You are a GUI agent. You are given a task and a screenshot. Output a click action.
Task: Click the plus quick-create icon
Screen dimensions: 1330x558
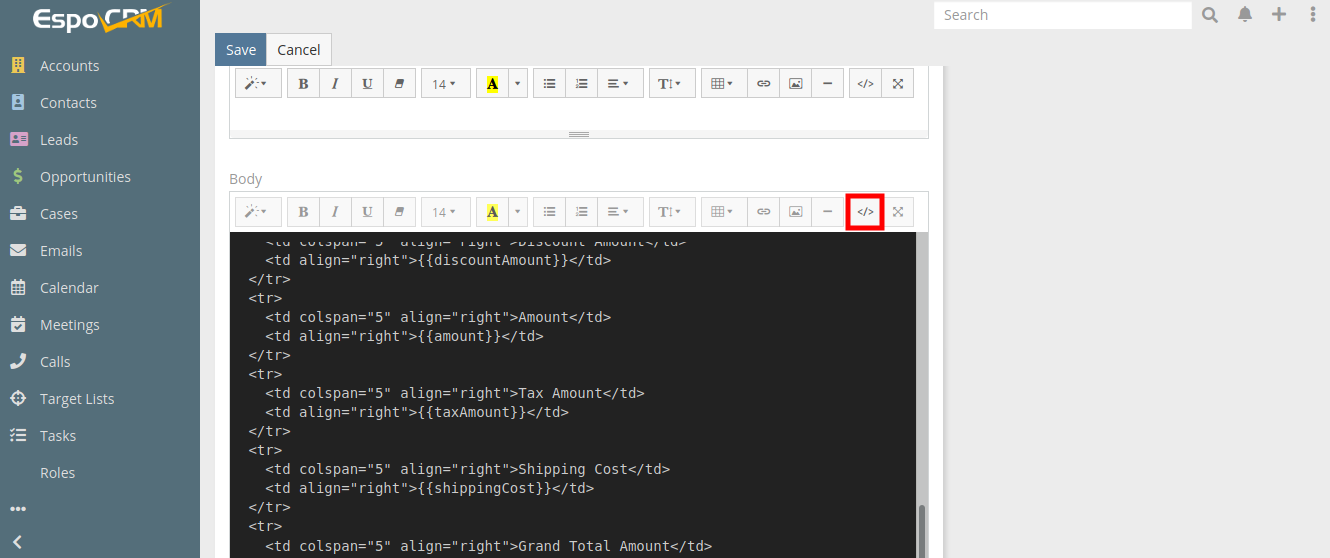tap(1279, 15)
